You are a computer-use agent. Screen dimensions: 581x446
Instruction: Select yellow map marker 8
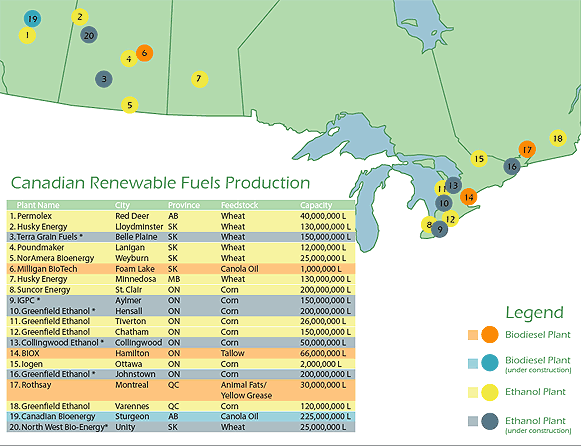click(x=428, y=224)
